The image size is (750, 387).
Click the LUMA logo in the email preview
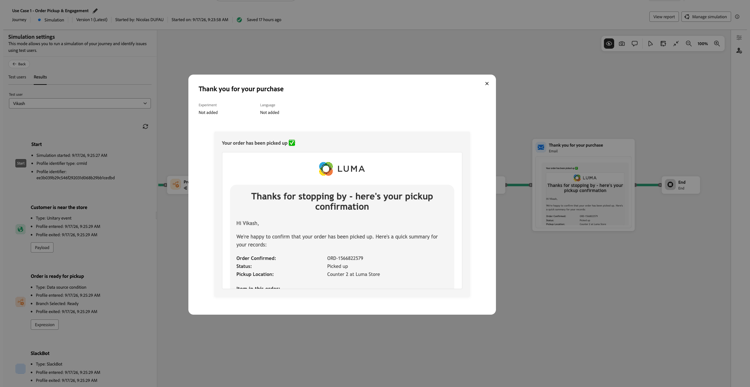click(x=342, y=168)
